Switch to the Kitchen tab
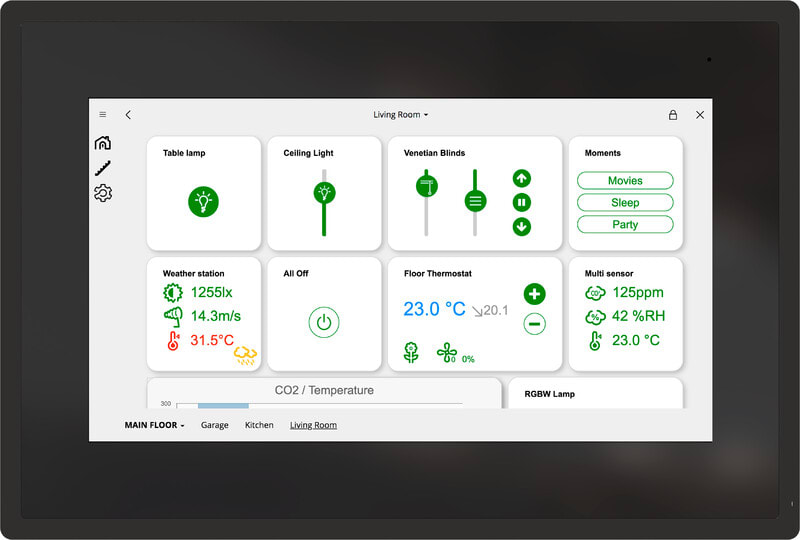This screenshot has width=800, height=540. (x=259, y=425)
